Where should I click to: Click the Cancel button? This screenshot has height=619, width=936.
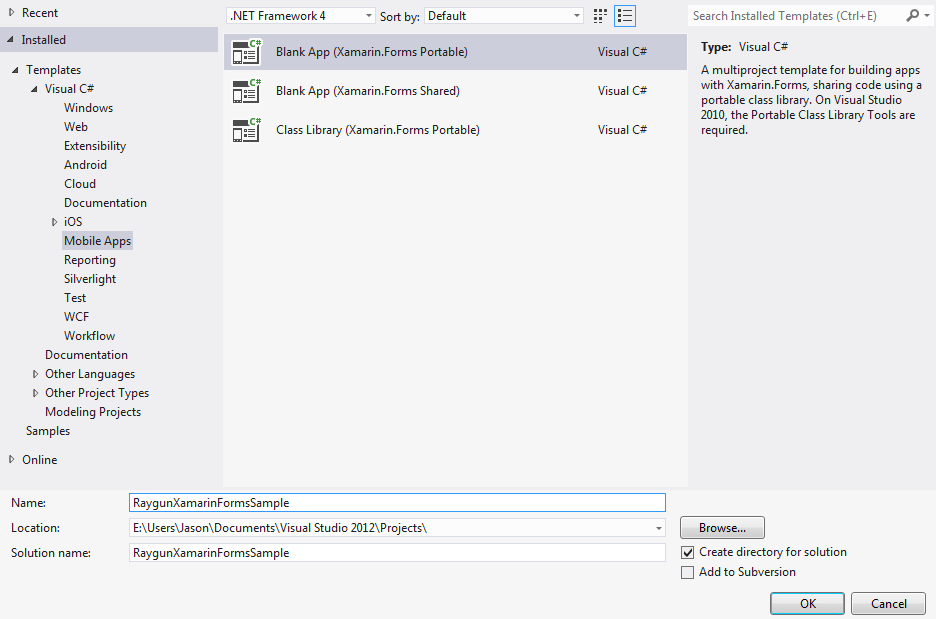pos(888,603)
